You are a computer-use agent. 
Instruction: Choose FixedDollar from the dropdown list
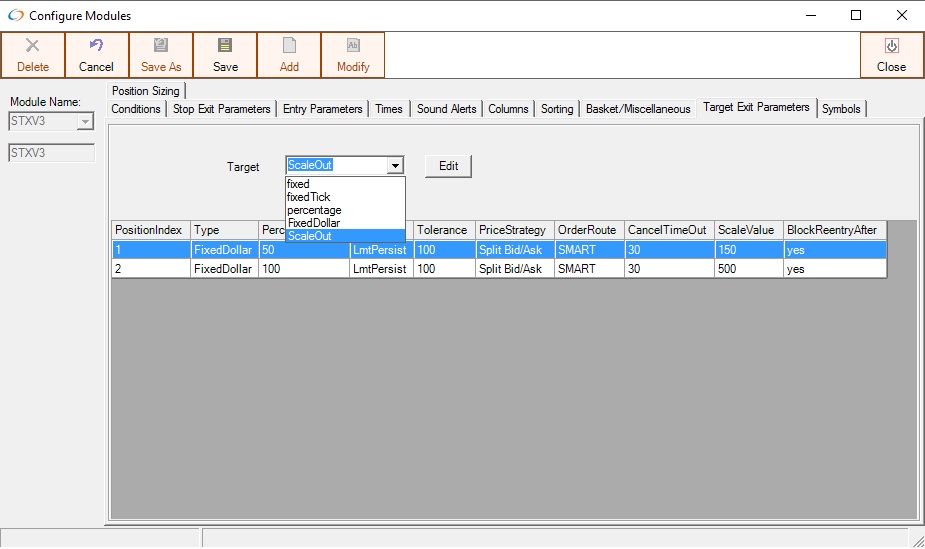(x=313, y=223)
